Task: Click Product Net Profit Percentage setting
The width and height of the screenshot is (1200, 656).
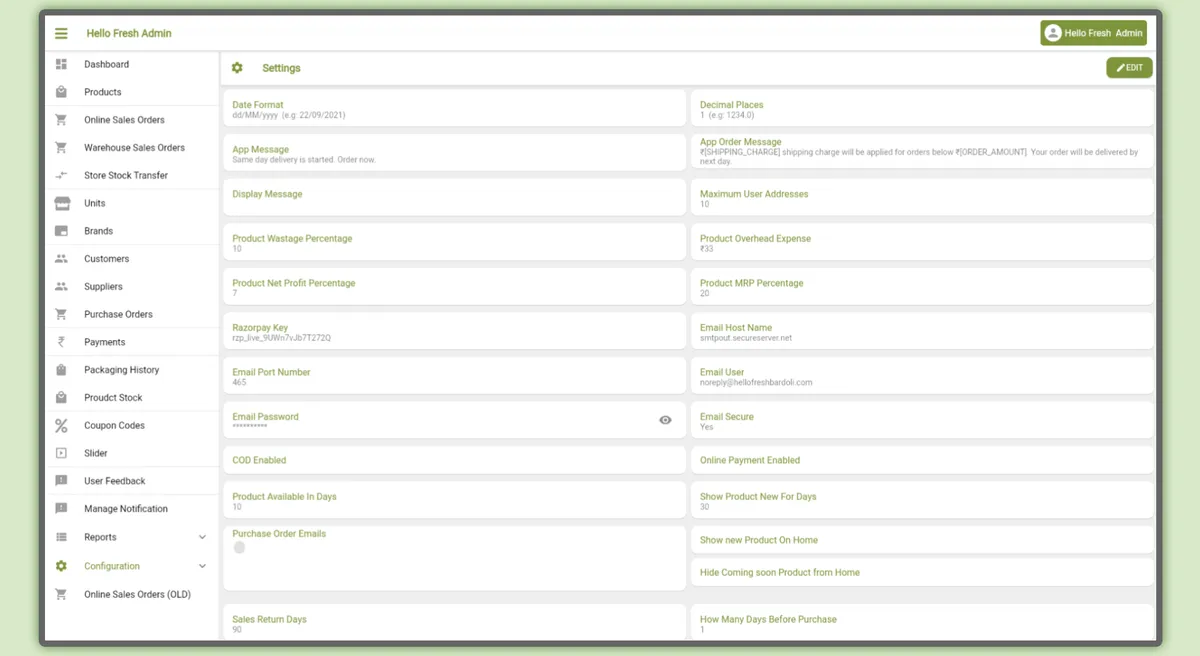Action: (x=454, y=286)
